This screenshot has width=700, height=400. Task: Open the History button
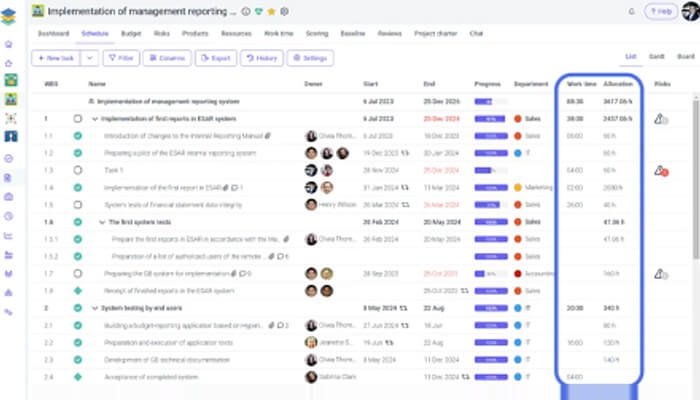(262, 58)
